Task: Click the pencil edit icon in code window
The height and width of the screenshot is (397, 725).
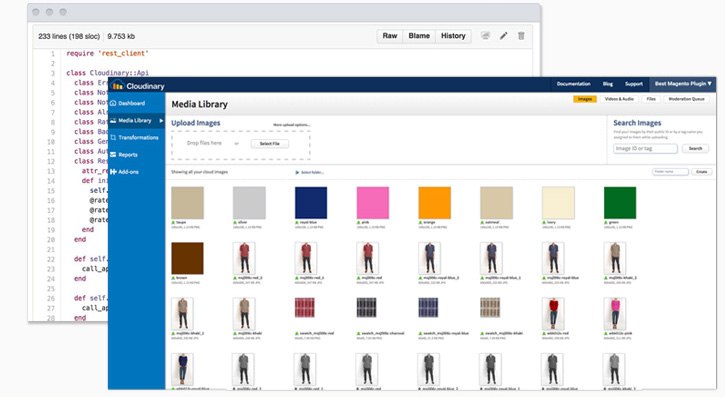Action: point(504,36)
